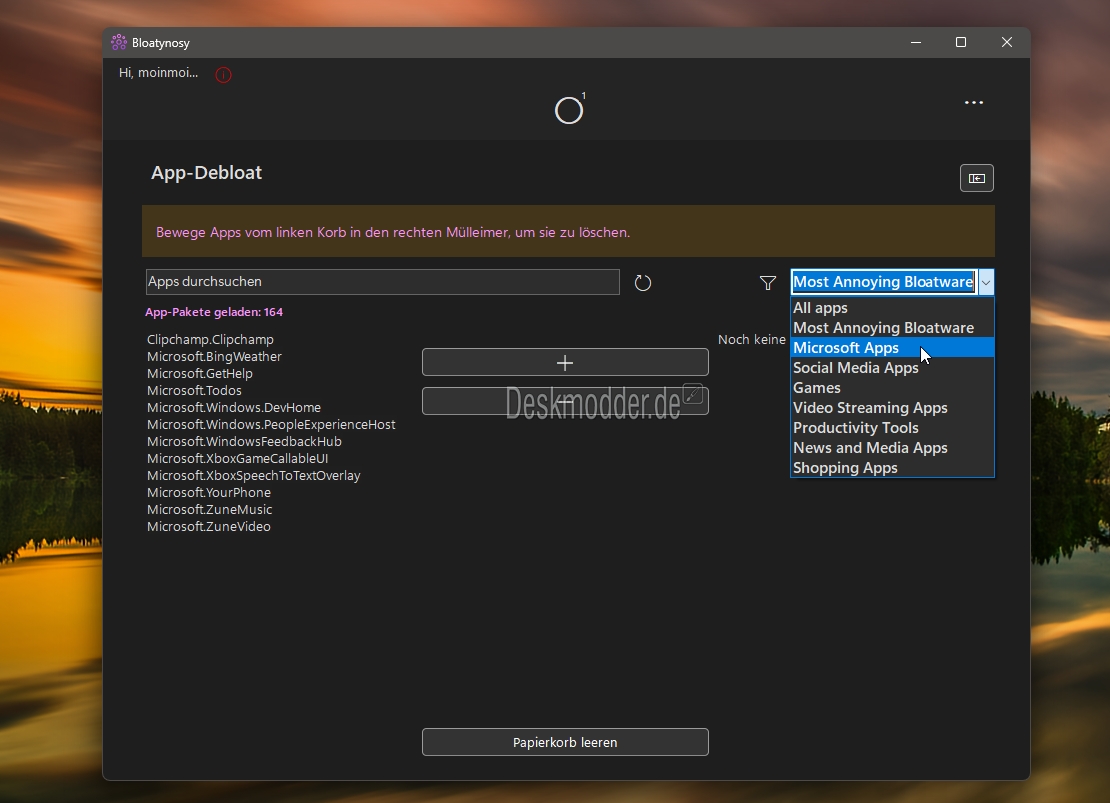Select Microsoft.GetHelp list entry

(200, 374)
